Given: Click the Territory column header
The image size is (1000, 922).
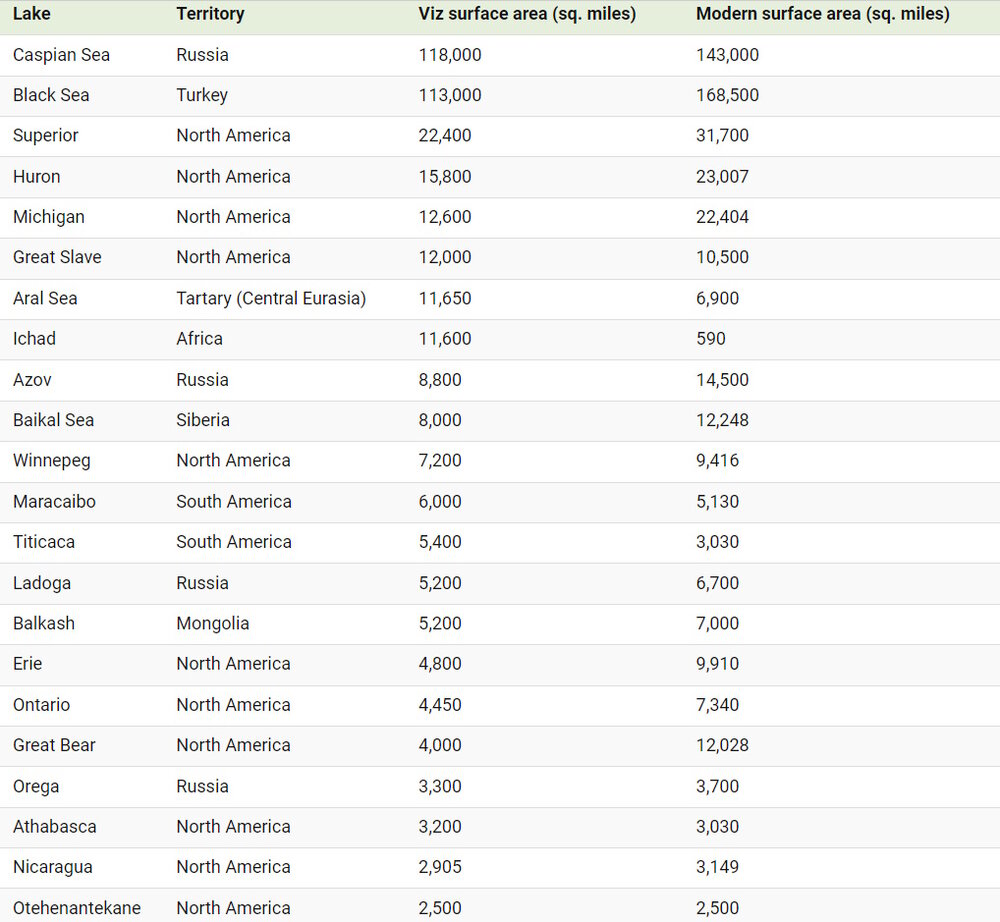Looking at the screenshot, I should (210, 14).
